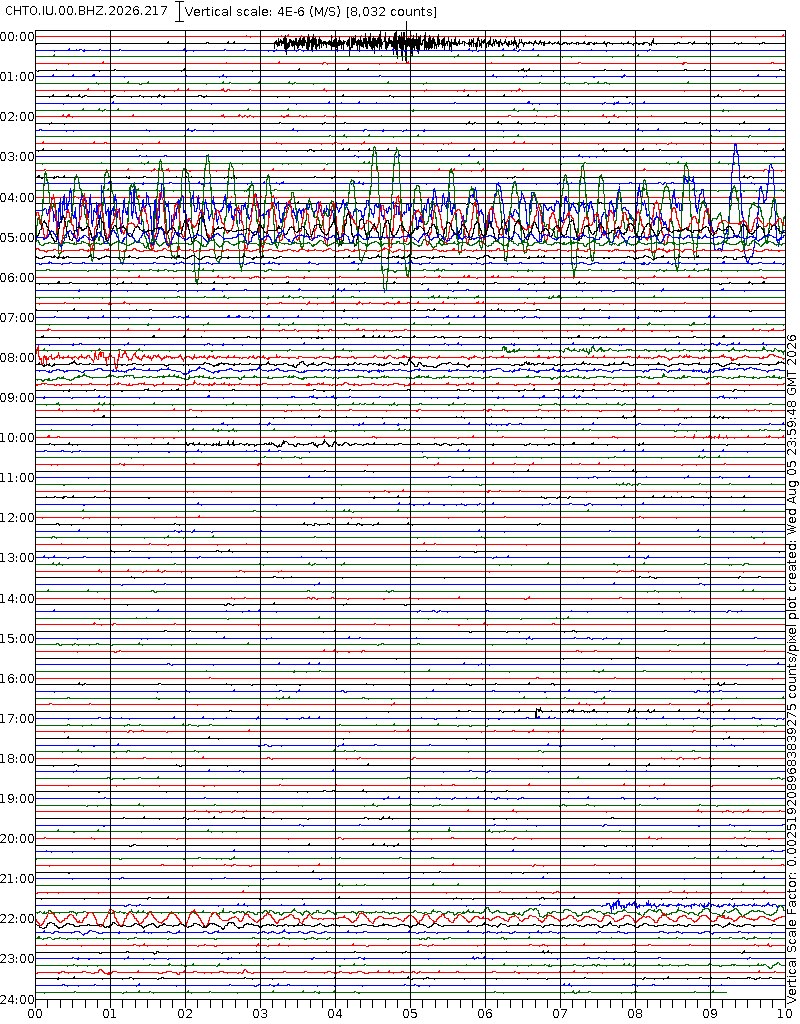Select the 04:00 hour label
Viewport: 800px width, 1024px height.
18,197
